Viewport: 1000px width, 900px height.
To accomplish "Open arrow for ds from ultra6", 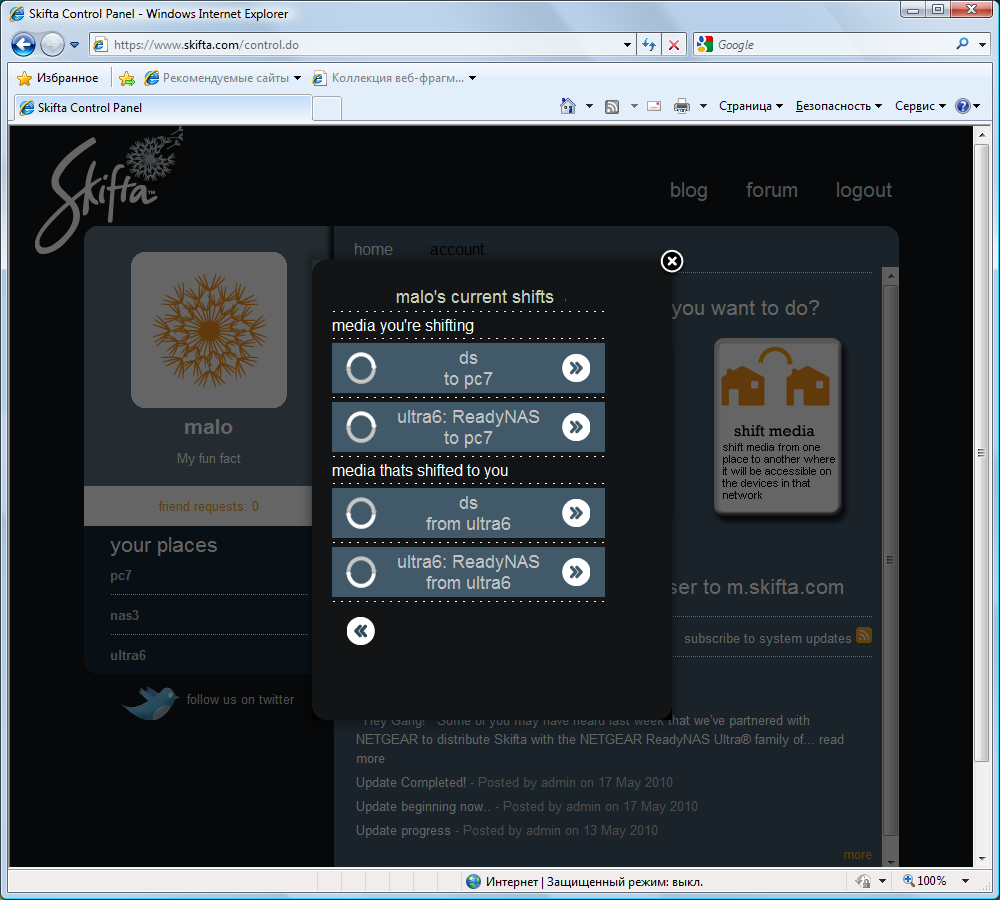I will click(x=576, y=513).
